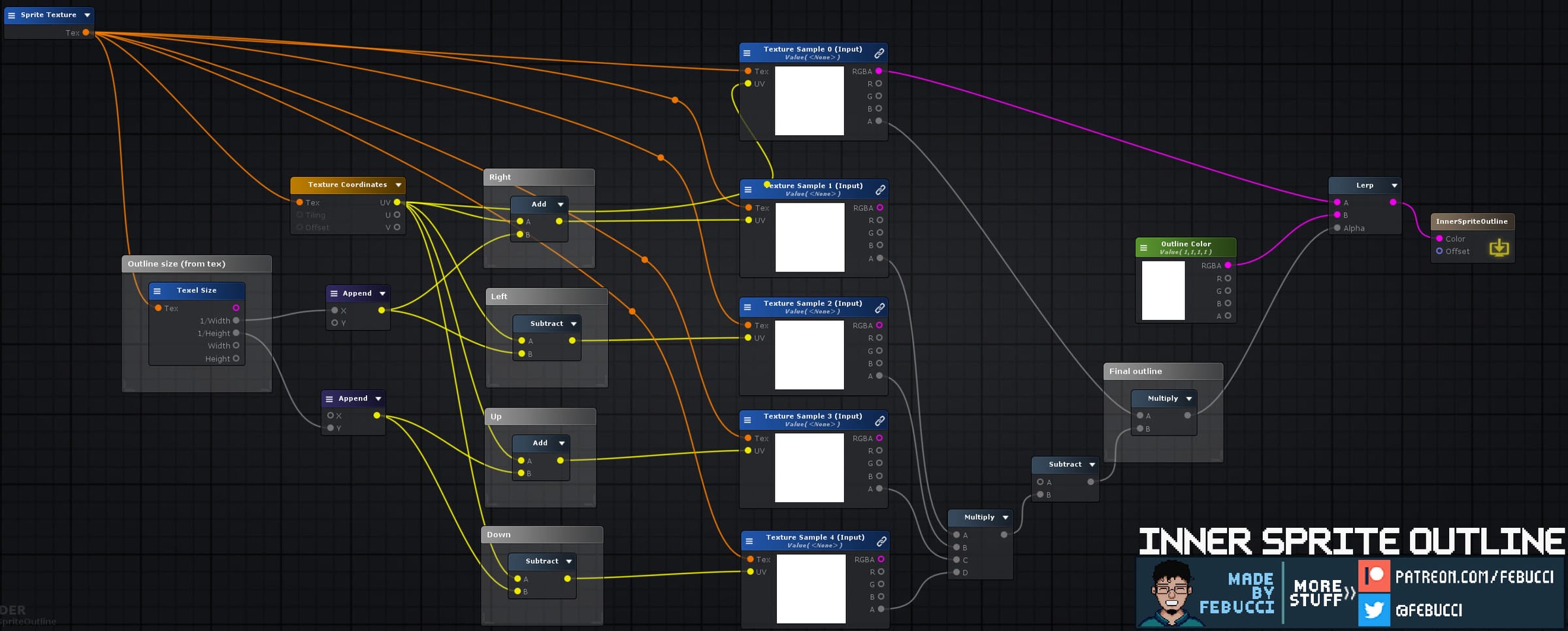Viewport: 1568px width, 631px height.
Task: Open hamburger menu on Texture Sample 3
Action: pos(747,420)
